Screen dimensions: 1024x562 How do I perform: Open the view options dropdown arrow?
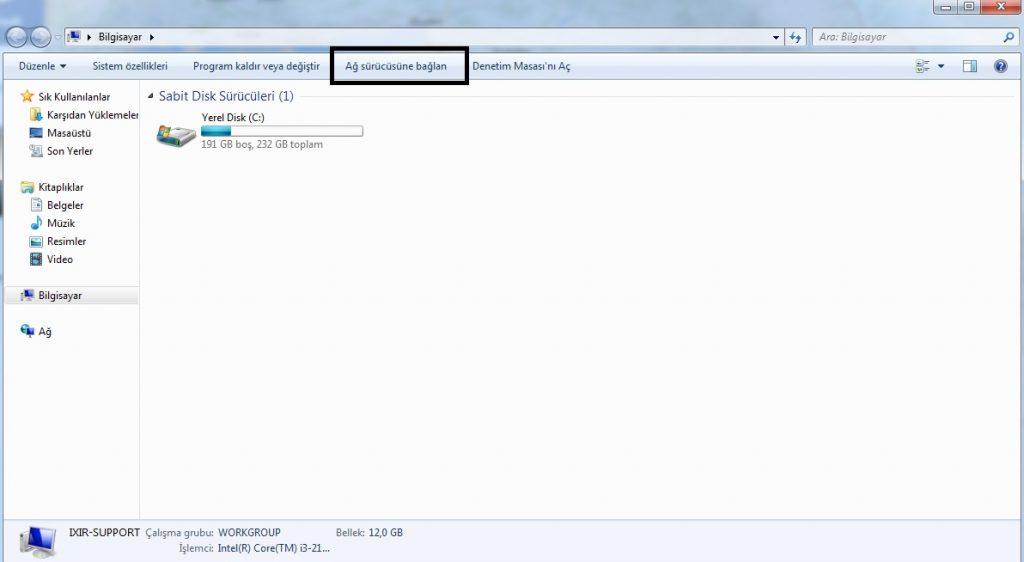(941, 66)
